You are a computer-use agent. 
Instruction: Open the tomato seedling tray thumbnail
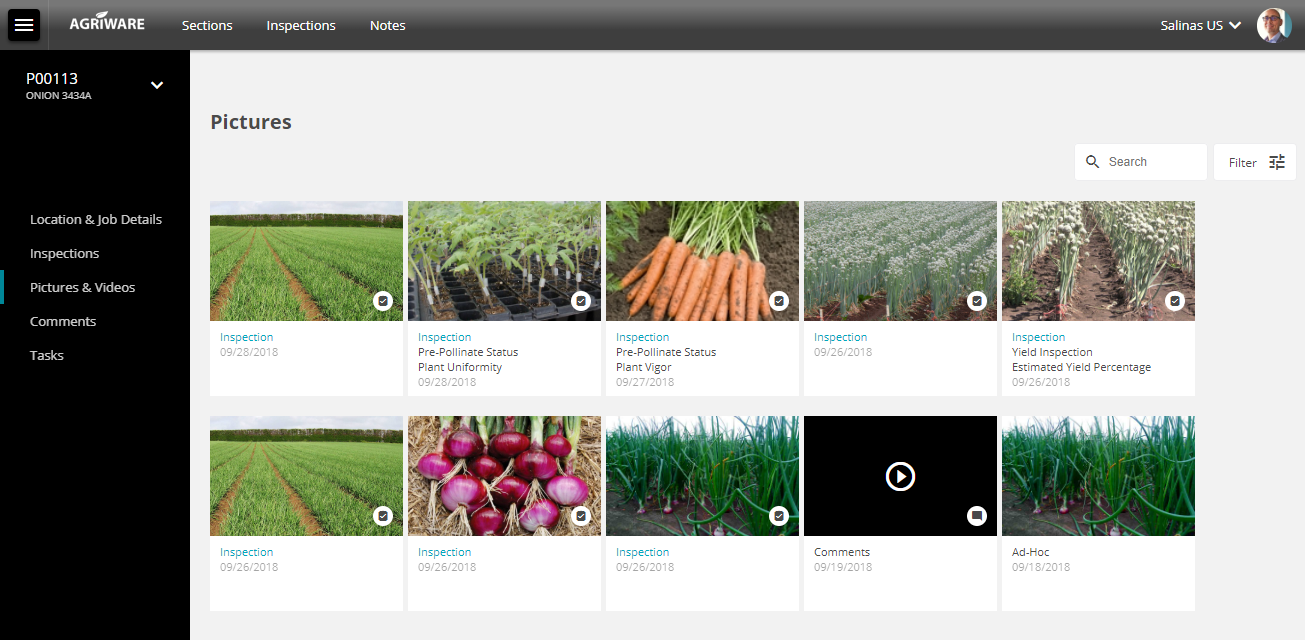coord(504,261)
